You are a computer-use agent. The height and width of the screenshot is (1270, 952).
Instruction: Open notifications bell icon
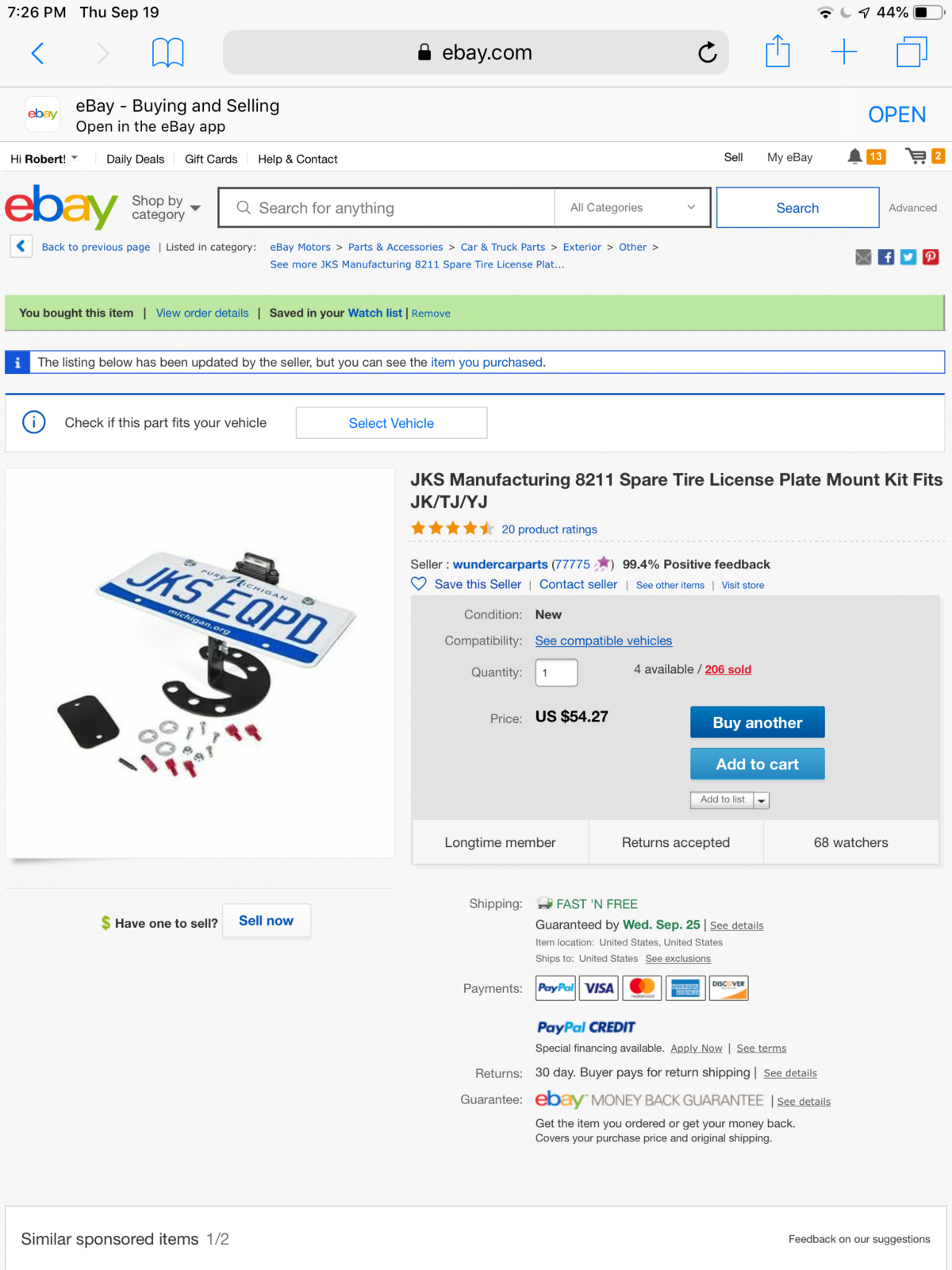coord(854,156)
